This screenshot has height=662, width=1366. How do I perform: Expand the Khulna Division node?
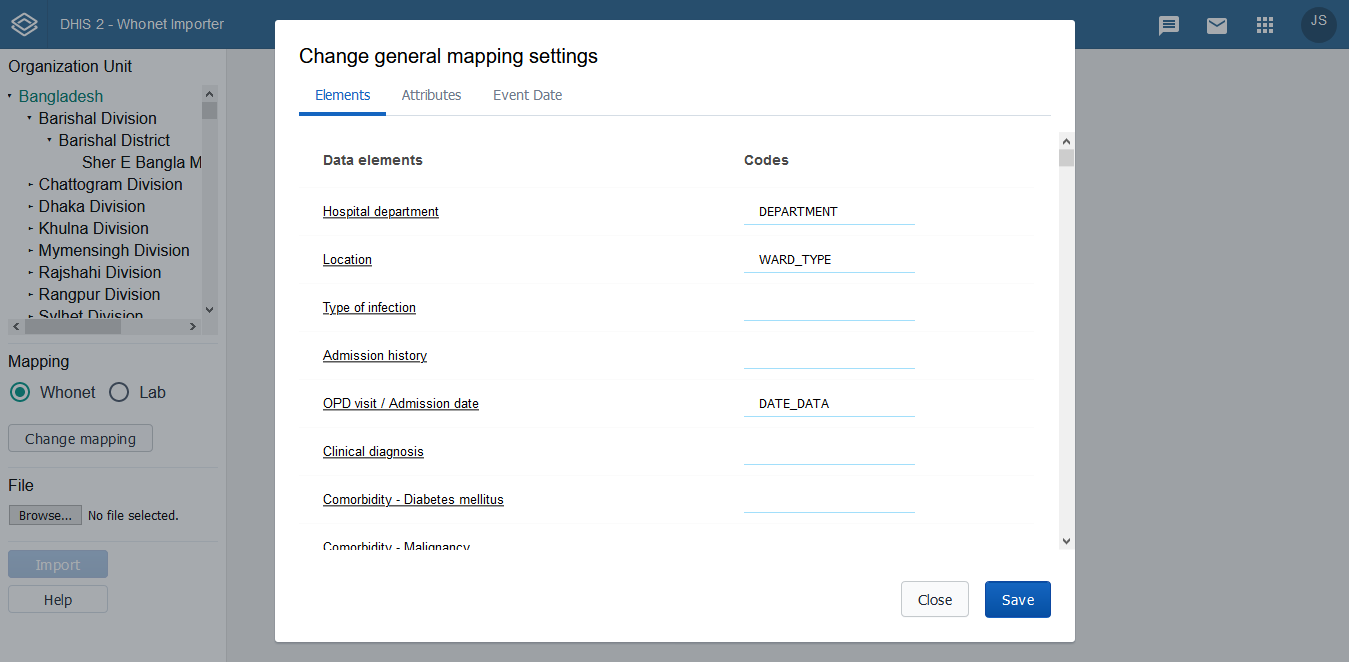click(x=30, y=229)
